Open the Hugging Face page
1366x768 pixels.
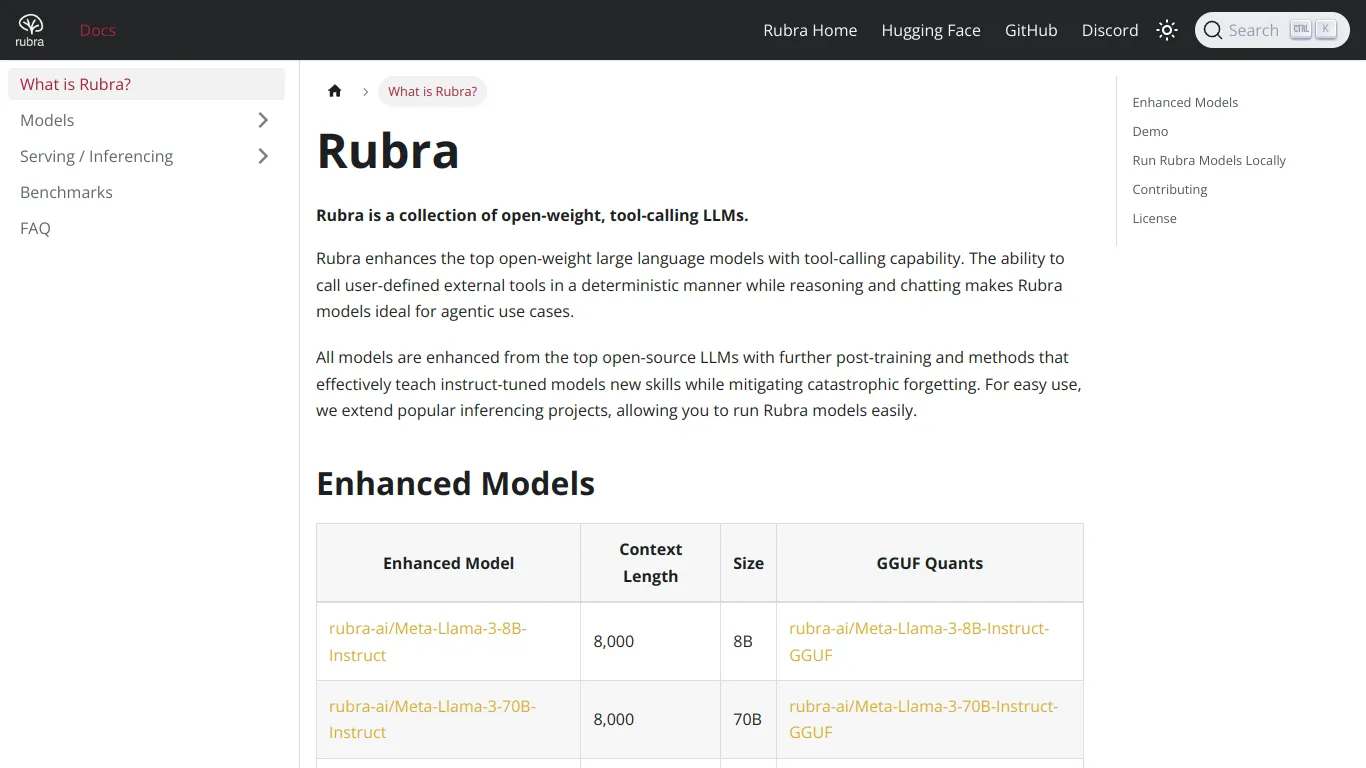click(x=931, y=30)
